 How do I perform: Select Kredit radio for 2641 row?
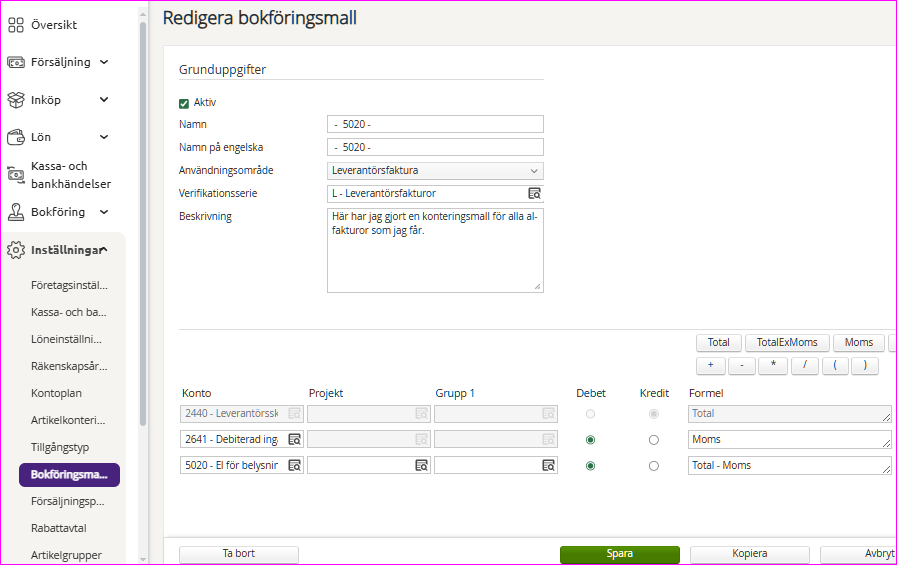tap(654, 440)
